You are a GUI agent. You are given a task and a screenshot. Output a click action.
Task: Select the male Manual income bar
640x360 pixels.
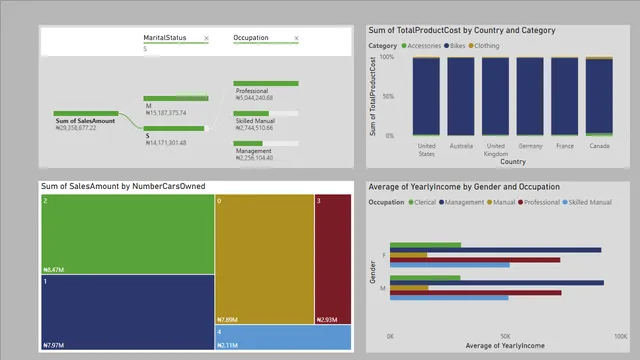pos(409,288)
